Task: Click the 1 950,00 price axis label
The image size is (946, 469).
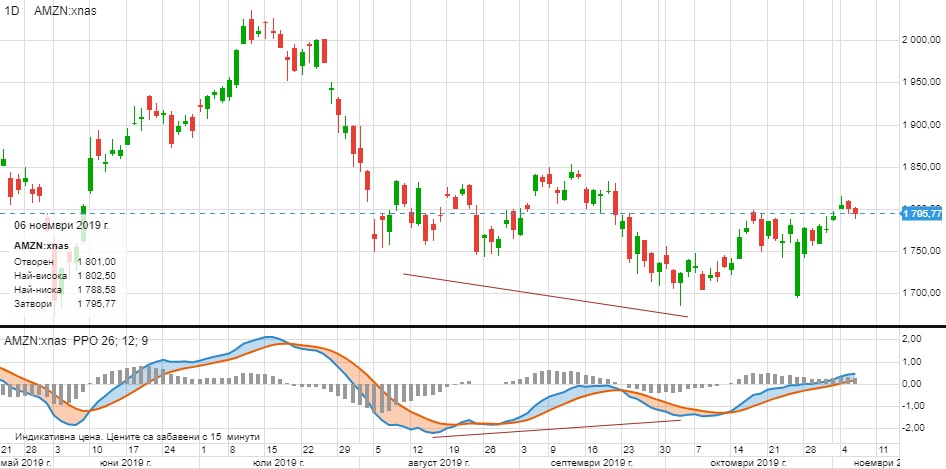Action: [921, 82]
